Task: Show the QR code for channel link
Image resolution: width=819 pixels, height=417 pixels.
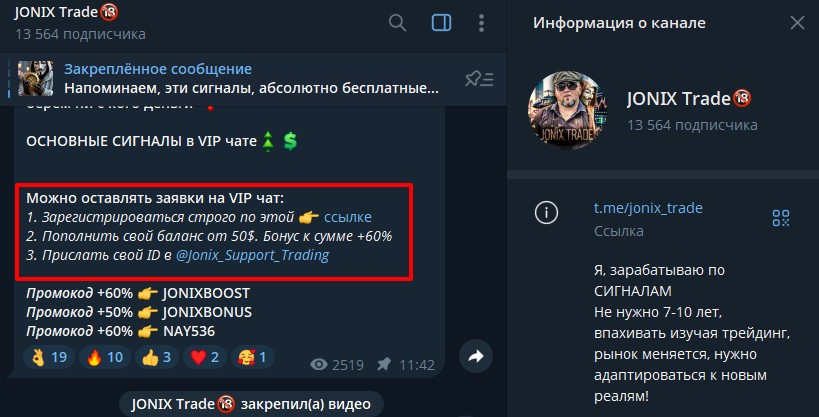Action: click(781, 218)
